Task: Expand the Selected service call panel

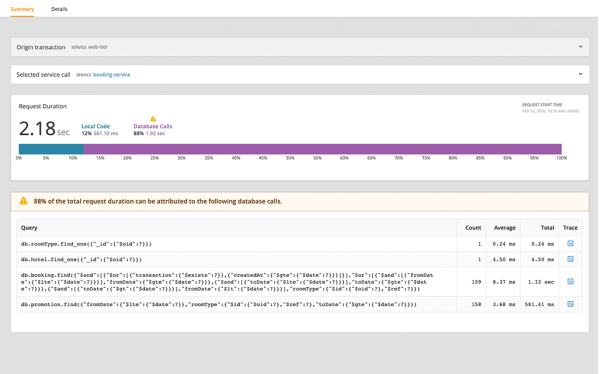Action: (x=580, y=74)
